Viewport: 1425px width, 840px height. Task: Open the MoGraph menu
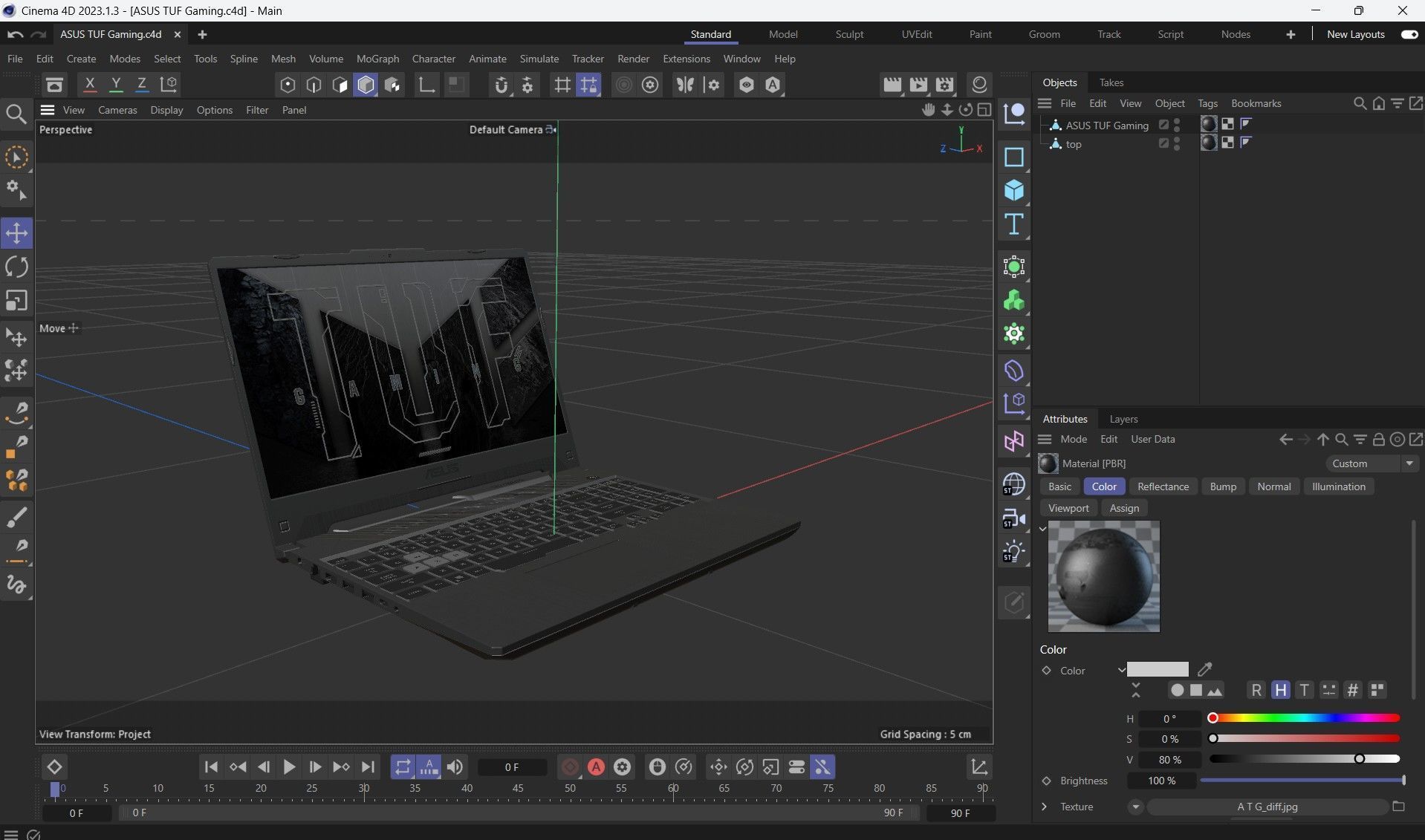click(377, 59)
